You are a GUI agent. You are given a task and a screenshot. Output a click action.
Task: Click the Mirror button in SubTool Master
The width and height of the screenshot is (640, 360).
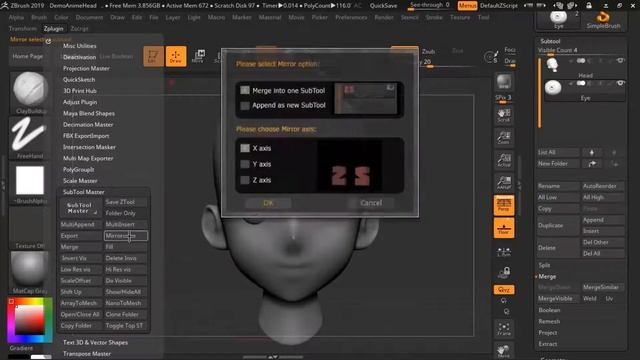click(125, 236)
